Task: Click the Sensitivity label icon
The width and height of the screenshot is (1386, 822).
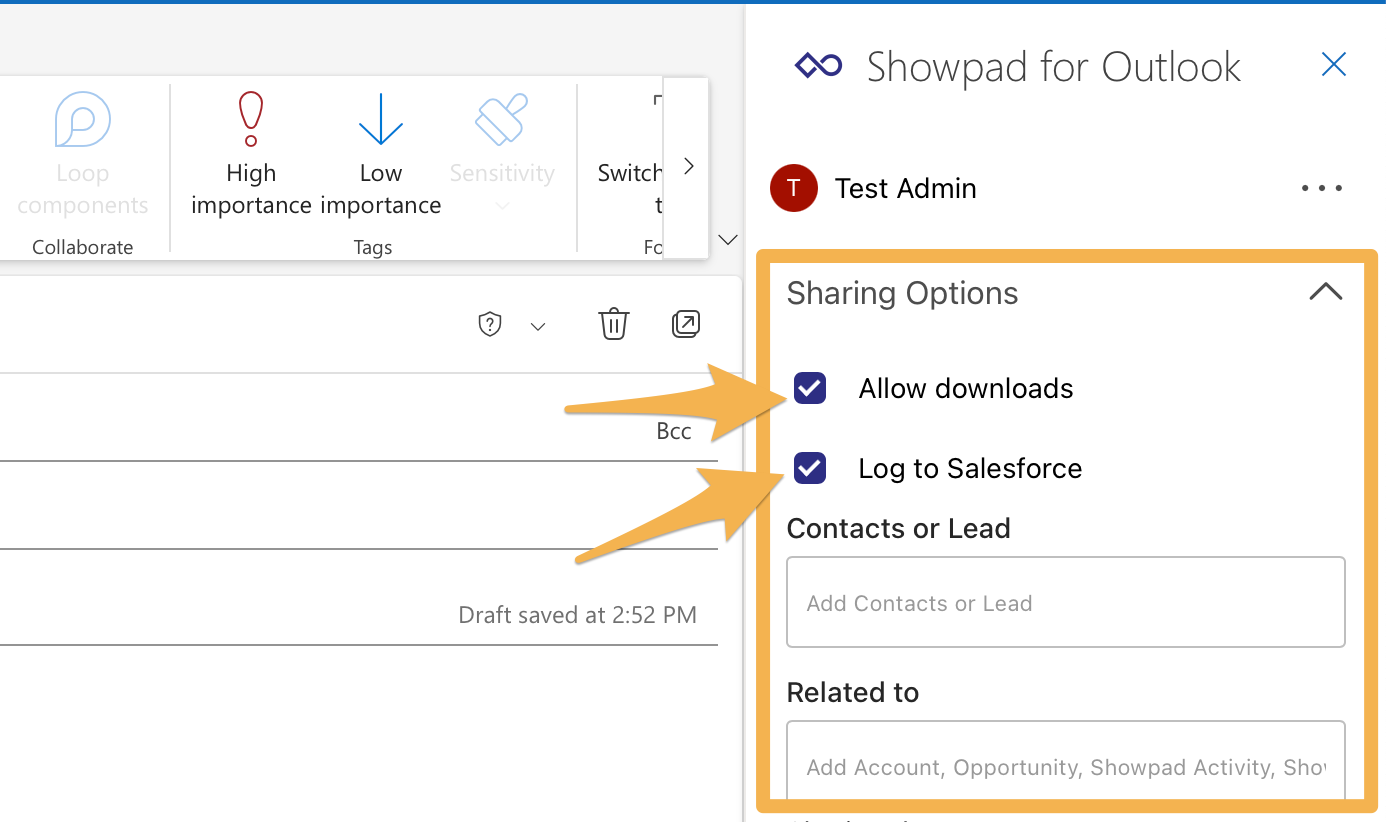Action: pyautogui.click(x=501, y=119)
